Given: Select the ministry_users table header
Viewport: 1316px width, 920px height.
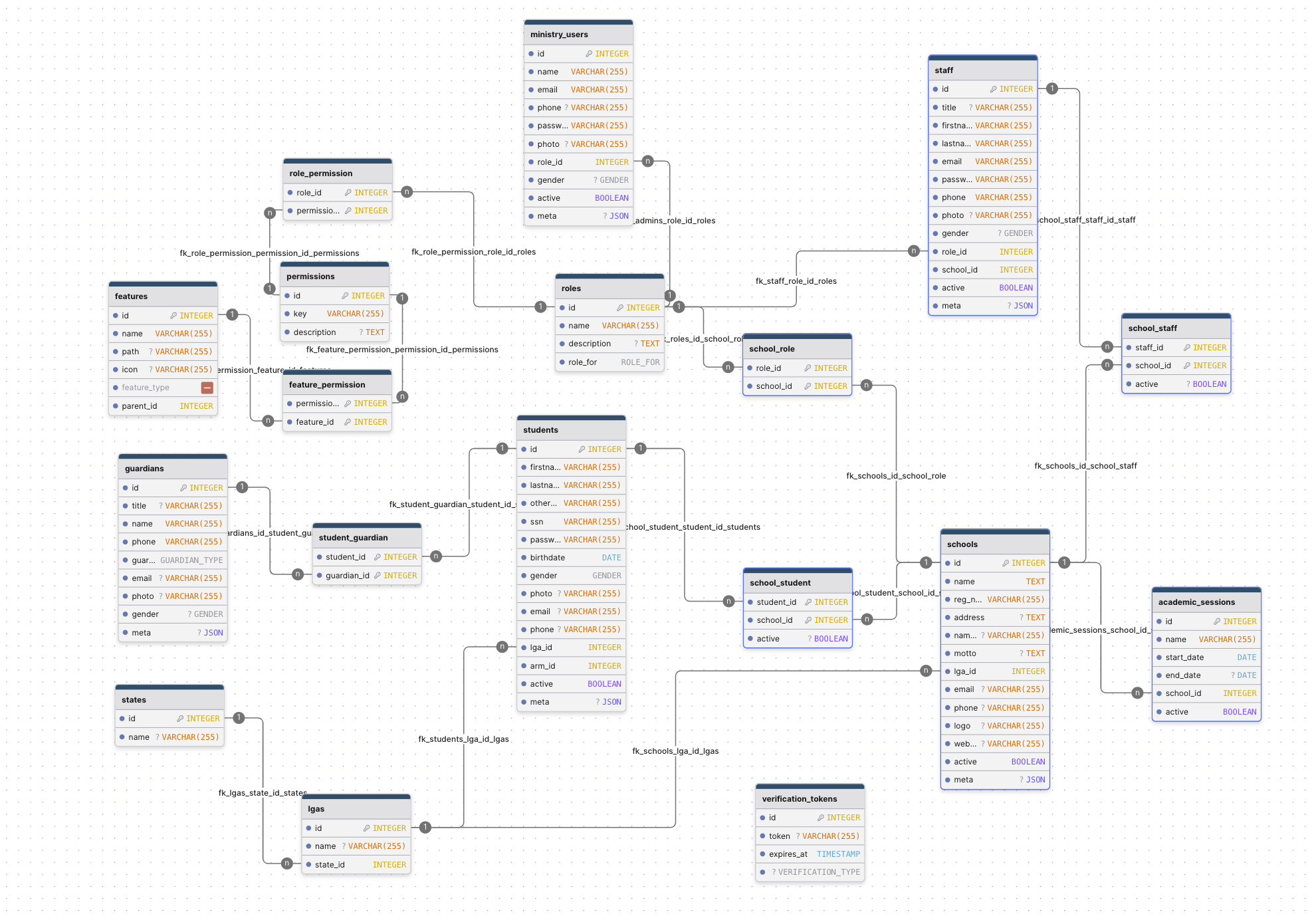Looking at the screenshot, I should pos(578,35).
